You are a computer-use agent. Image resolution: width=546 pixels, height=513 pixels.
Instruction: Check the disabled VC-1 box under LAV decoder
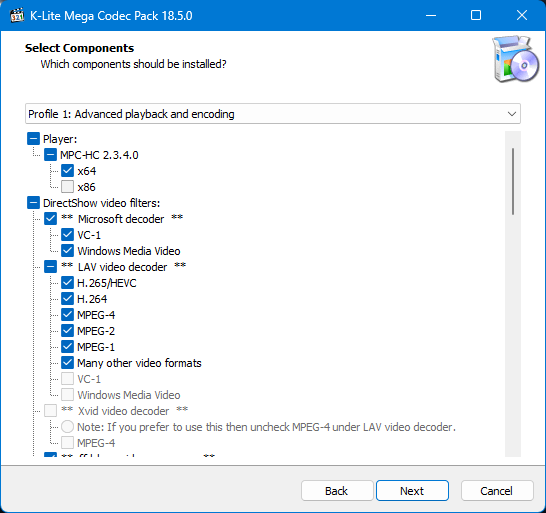(67, 379)
